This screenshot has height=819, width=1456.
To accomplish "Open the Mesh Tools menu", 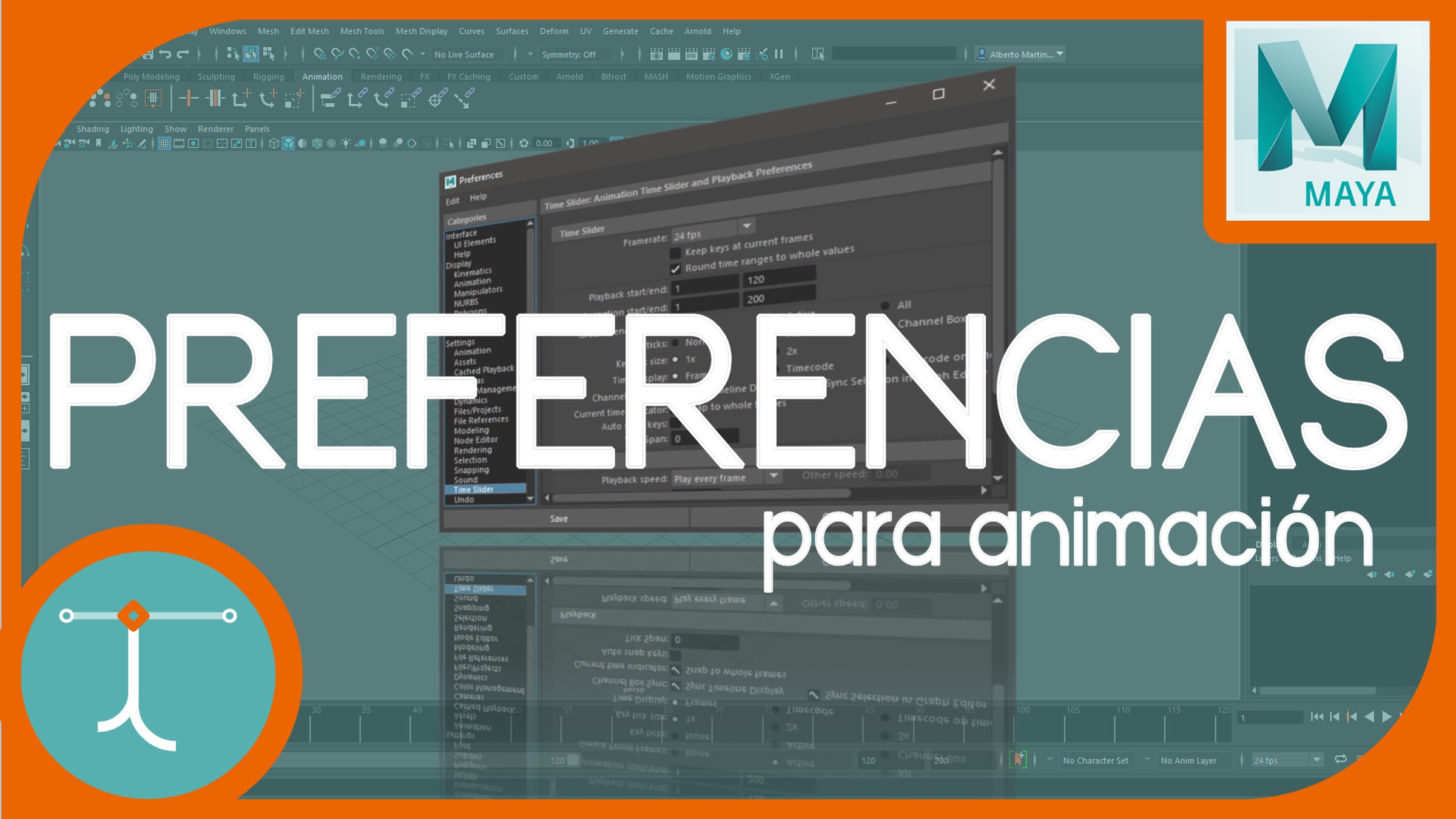I will pyautogui.click(x=362, y=31).
